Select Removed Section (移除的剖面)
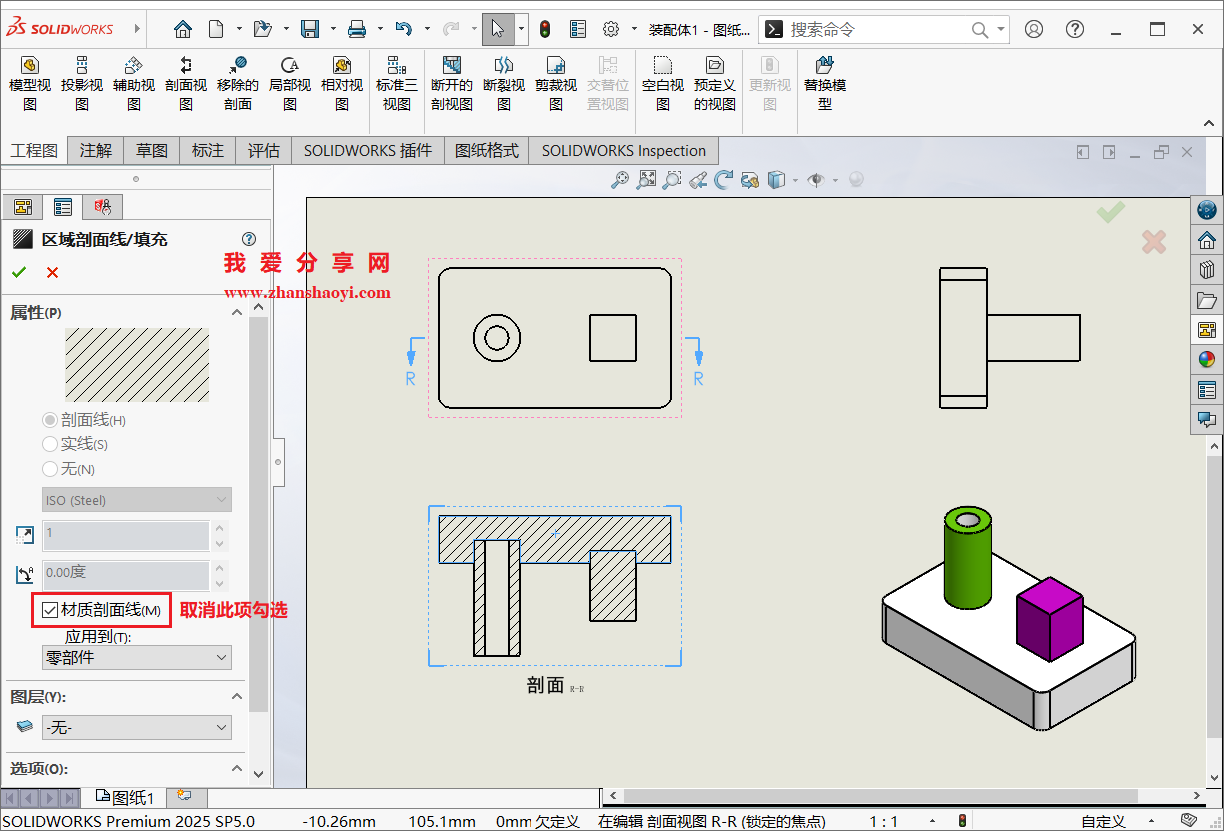Image resolution: width=1224 pixels, height=831 pixels. point(238,83)
